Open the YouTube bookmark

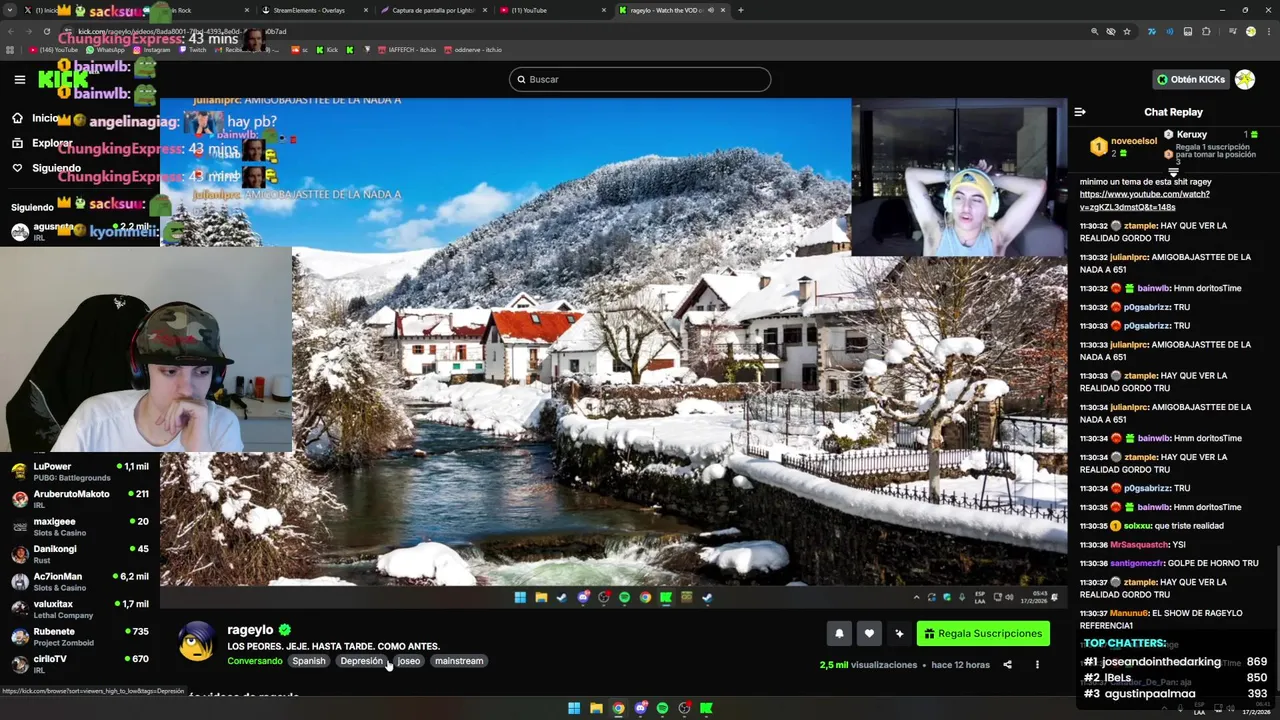point(53,49)
